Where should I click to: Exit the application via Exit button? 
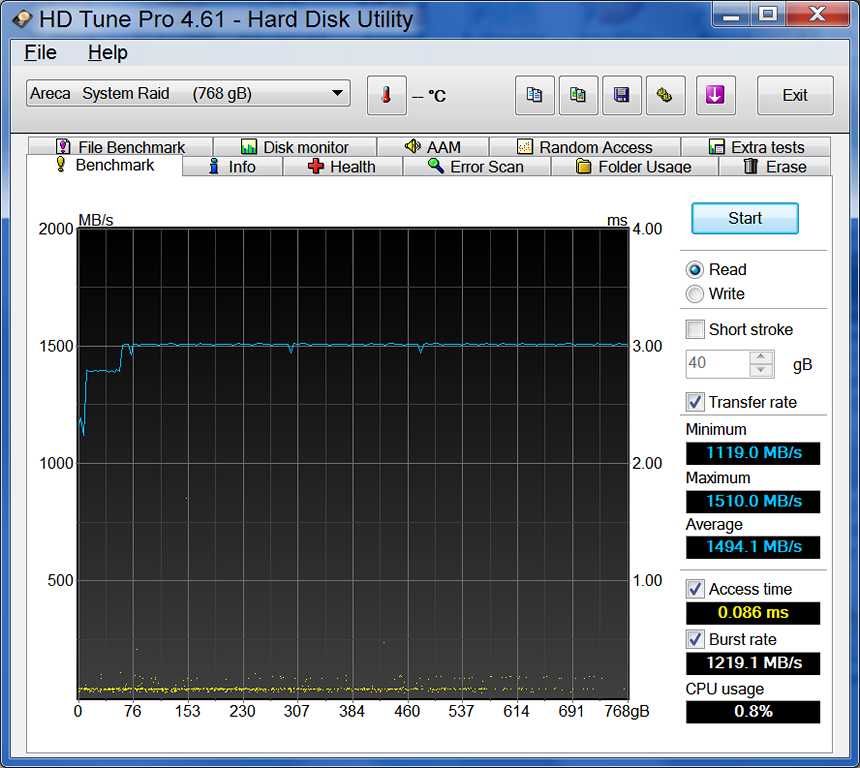795,95
